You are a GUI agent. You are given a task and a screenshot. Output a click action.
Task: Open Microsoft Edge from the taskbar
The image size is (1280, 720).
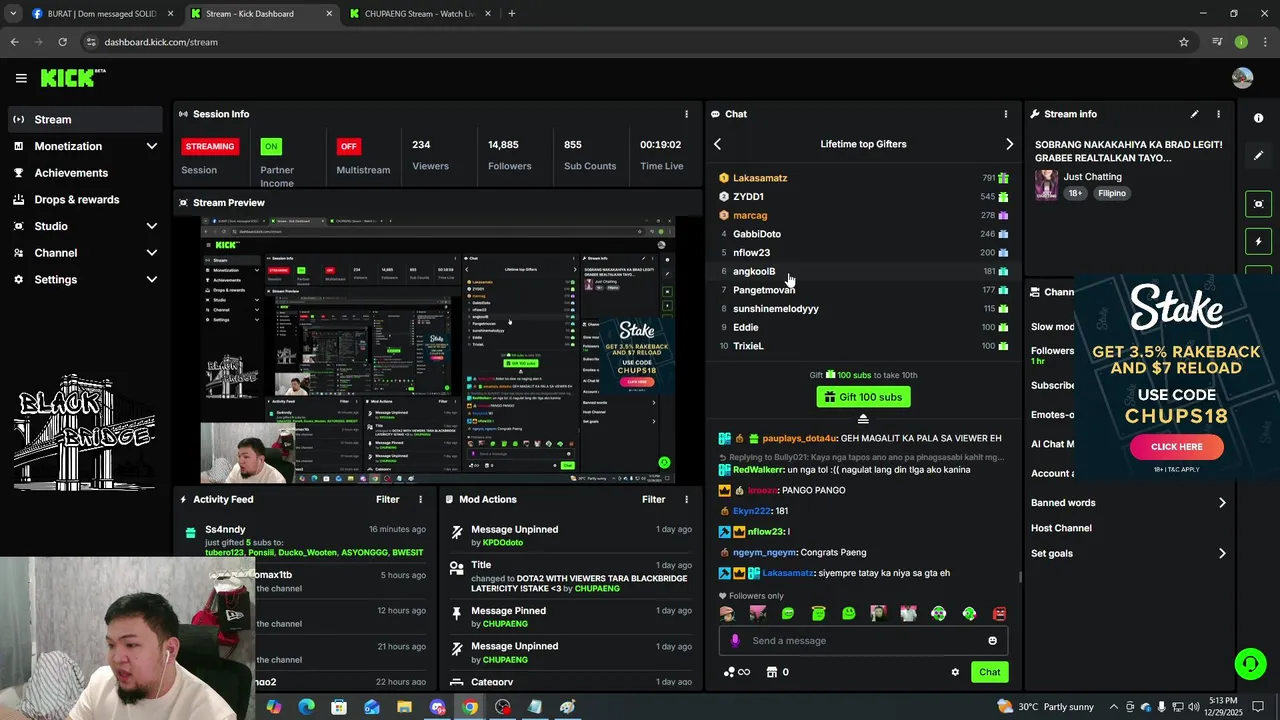(306, 707)
